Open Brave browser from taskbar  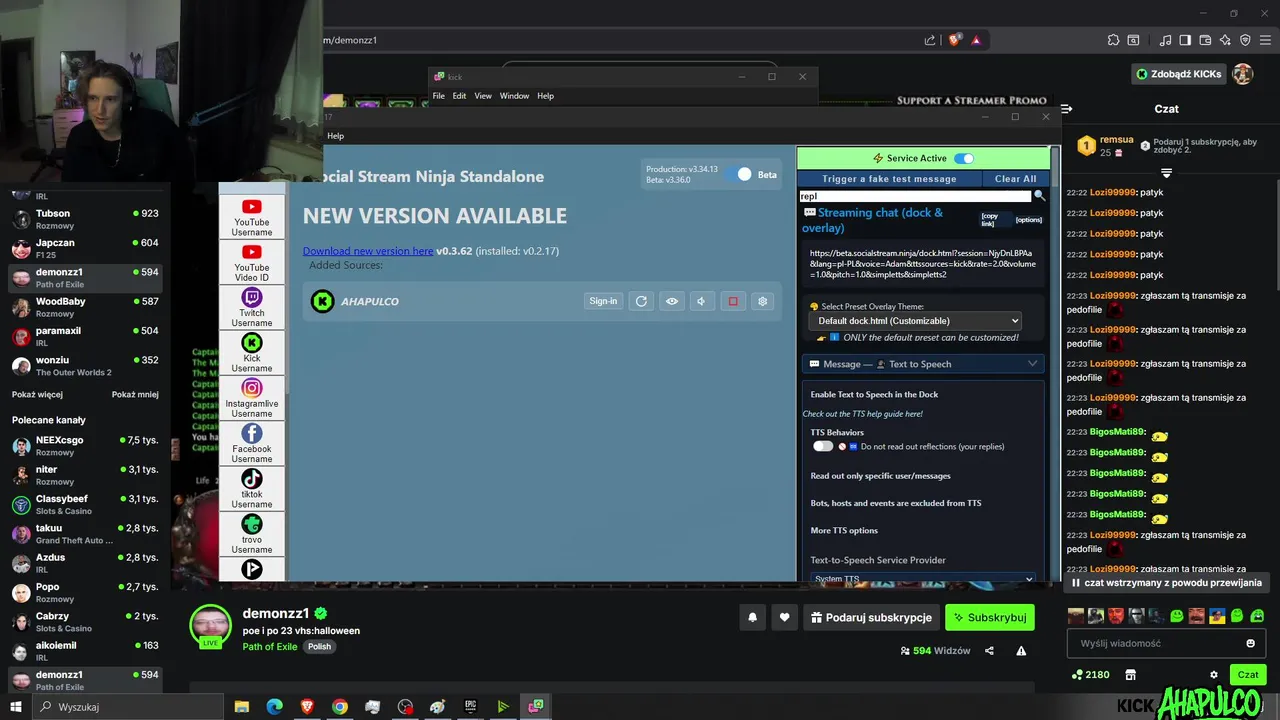[x=307, y=706]
